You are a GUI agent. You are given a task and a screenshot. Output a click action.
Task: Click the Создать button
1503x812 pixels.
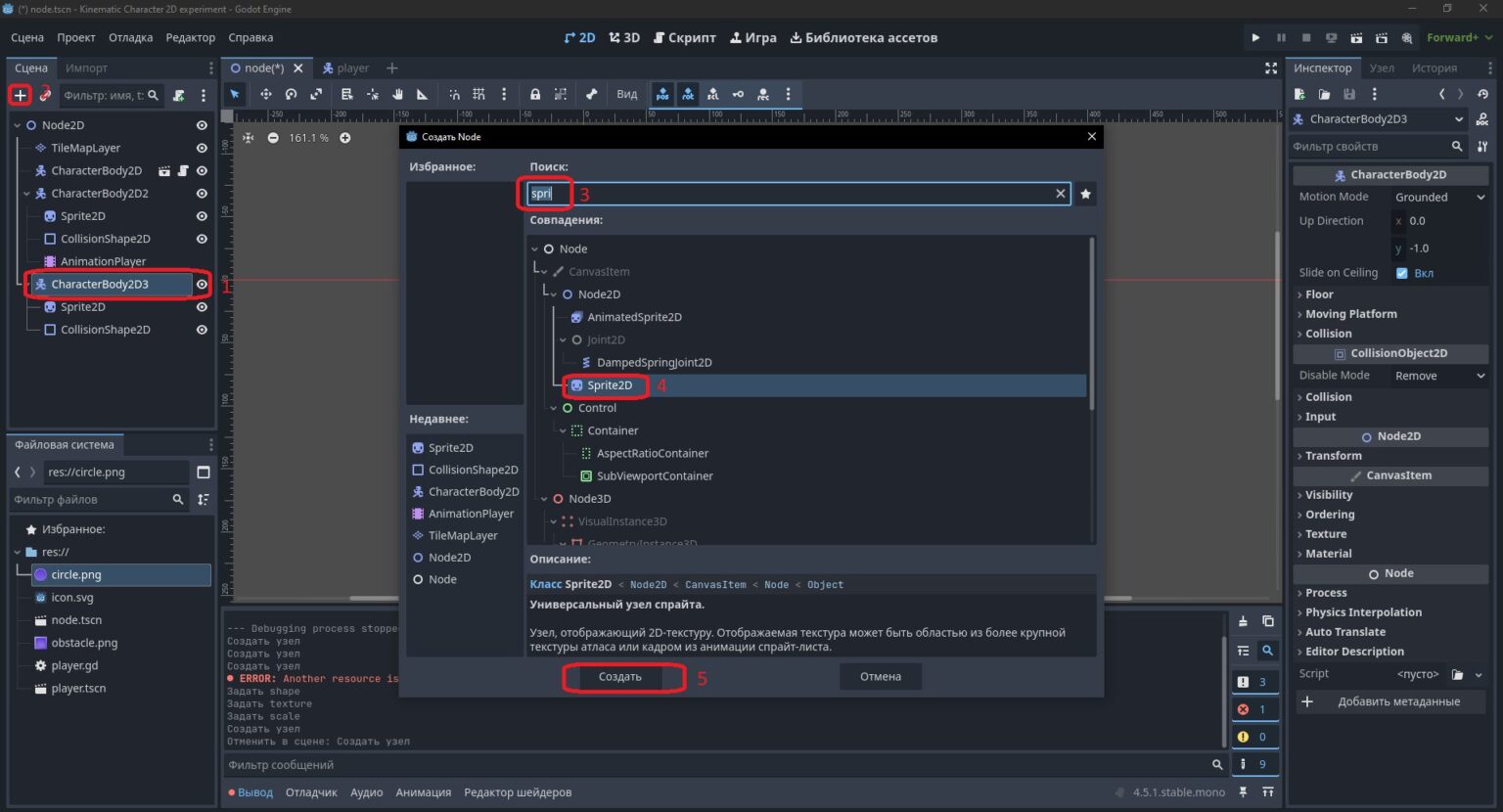tap(620, 677)
